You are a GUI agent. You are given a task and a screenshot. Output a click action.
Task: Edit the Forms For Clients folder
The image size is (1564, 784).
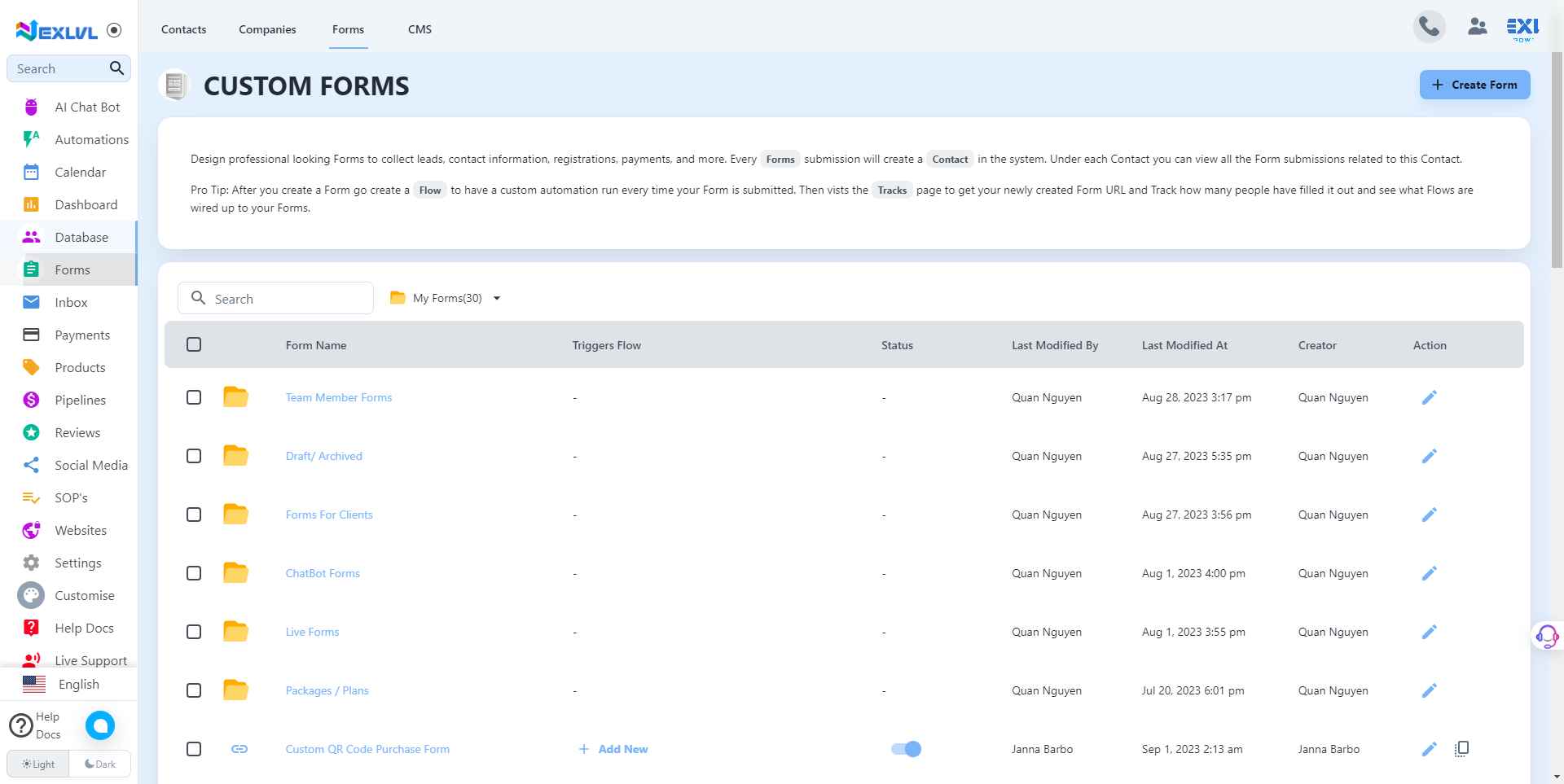coord(1429,515)
